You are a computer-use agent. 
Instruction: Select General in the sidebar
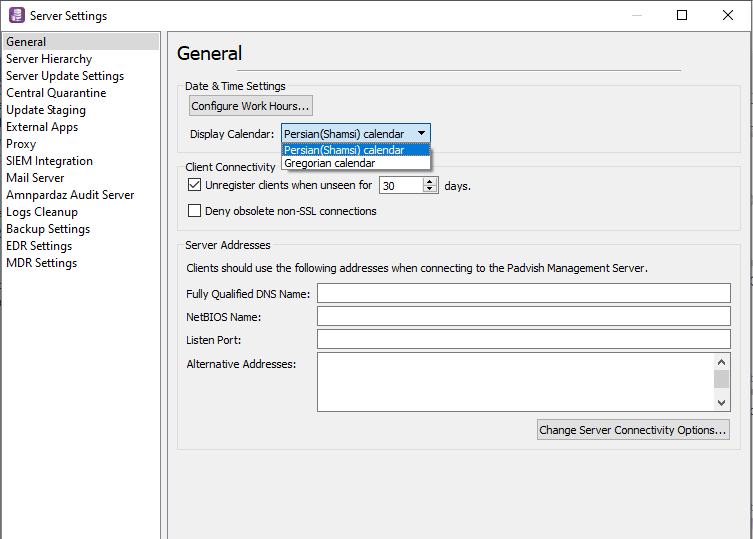coord(81,42)
